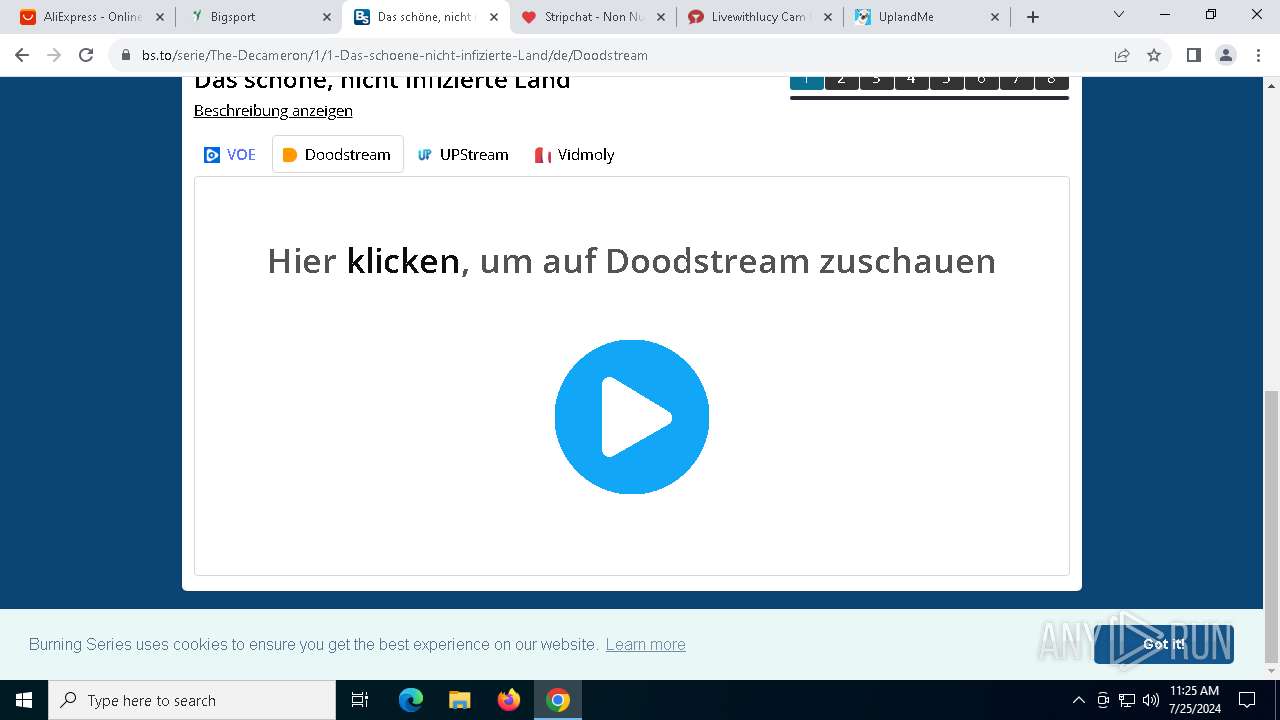Go to episode 3
This screenshot has height=720, width=1280.
(877, 81)
